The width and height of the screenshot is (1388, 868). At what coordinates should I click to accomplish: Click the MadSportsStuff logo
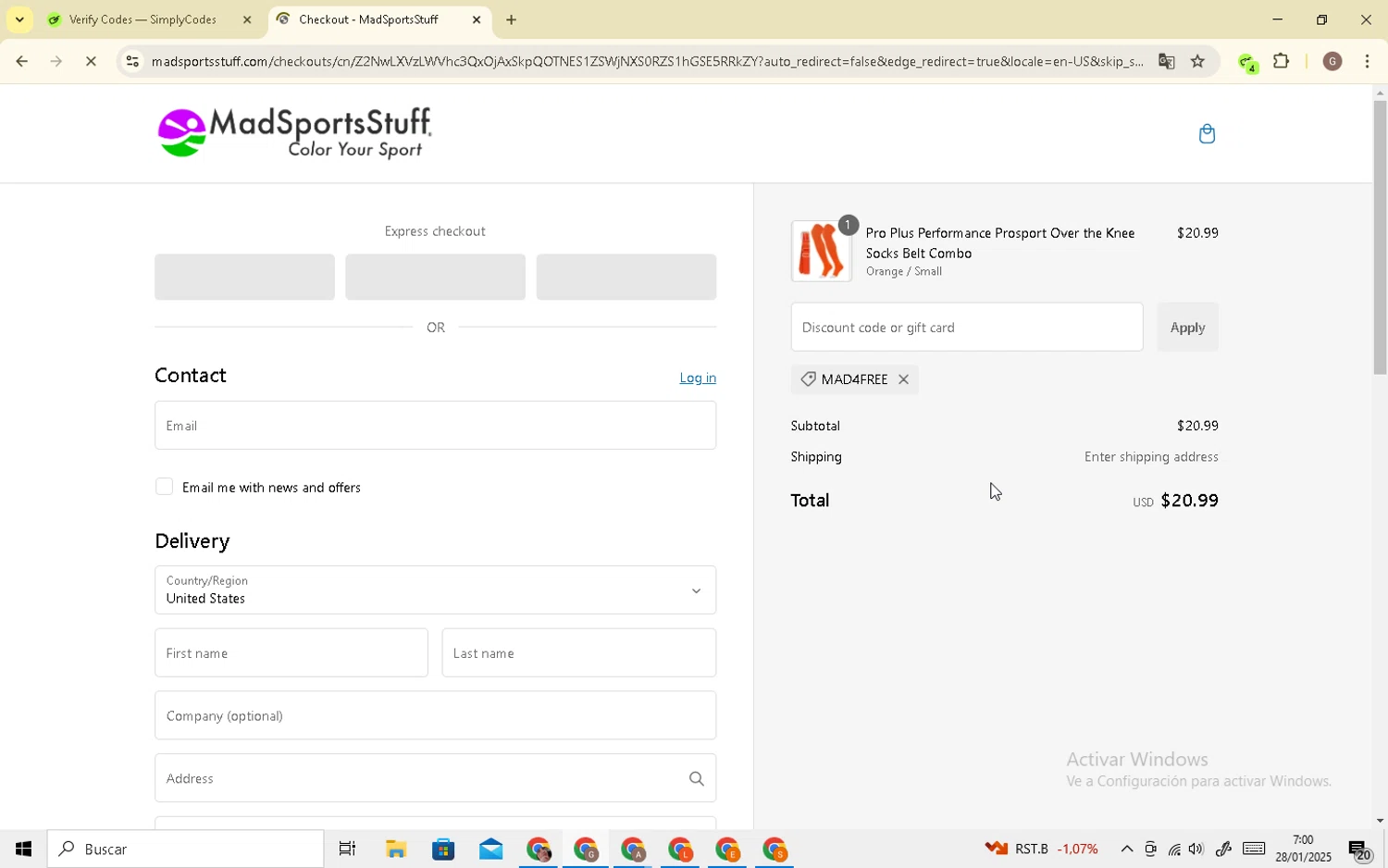pyautogui.click(x=293, y=132)
